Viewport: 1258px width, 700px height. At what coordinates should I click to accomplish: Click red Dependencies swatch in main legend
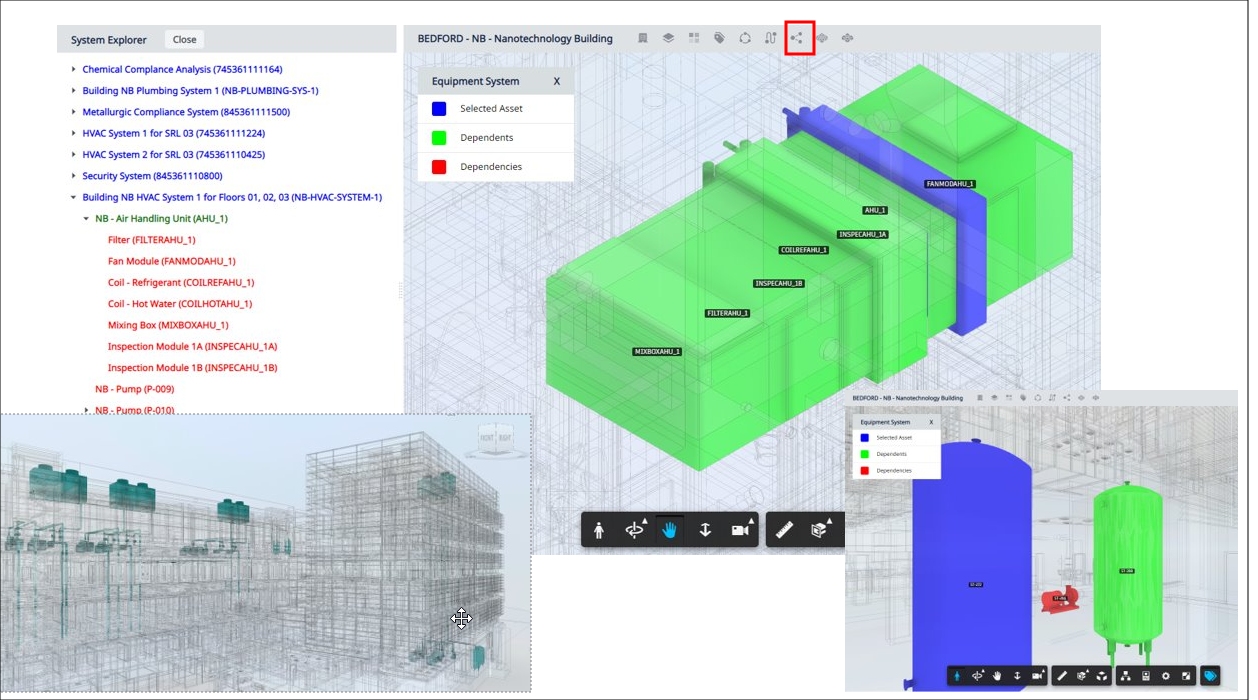click(439, 167)
